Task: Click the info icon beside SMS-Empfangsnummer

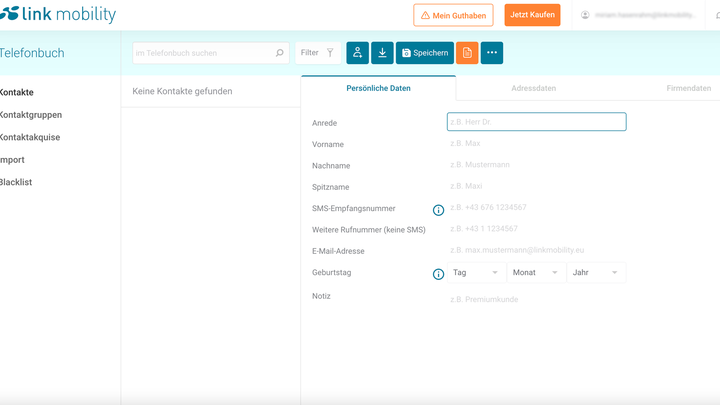Action: 439,210
